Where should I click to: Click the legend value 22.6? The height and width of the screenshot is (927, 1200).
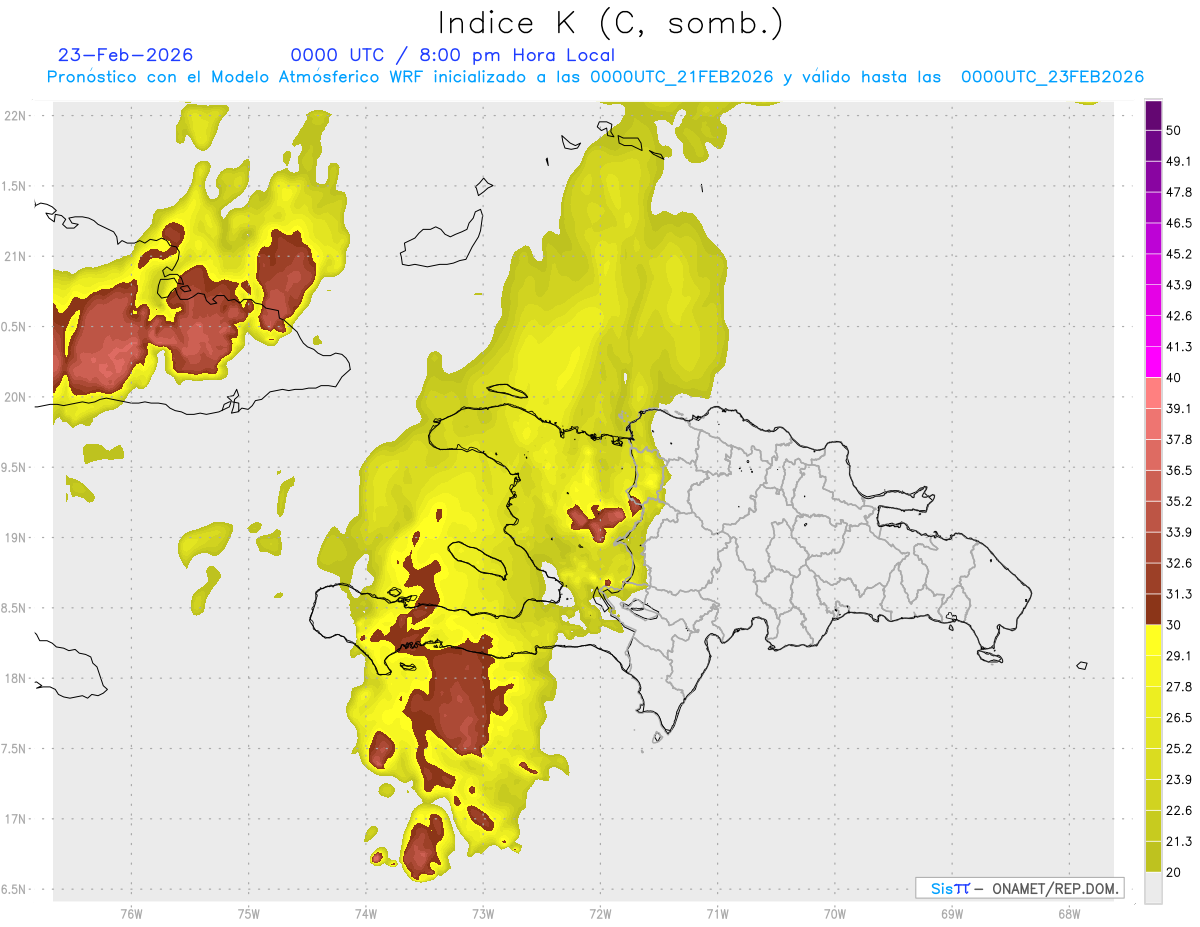[x=1179, y=811]
